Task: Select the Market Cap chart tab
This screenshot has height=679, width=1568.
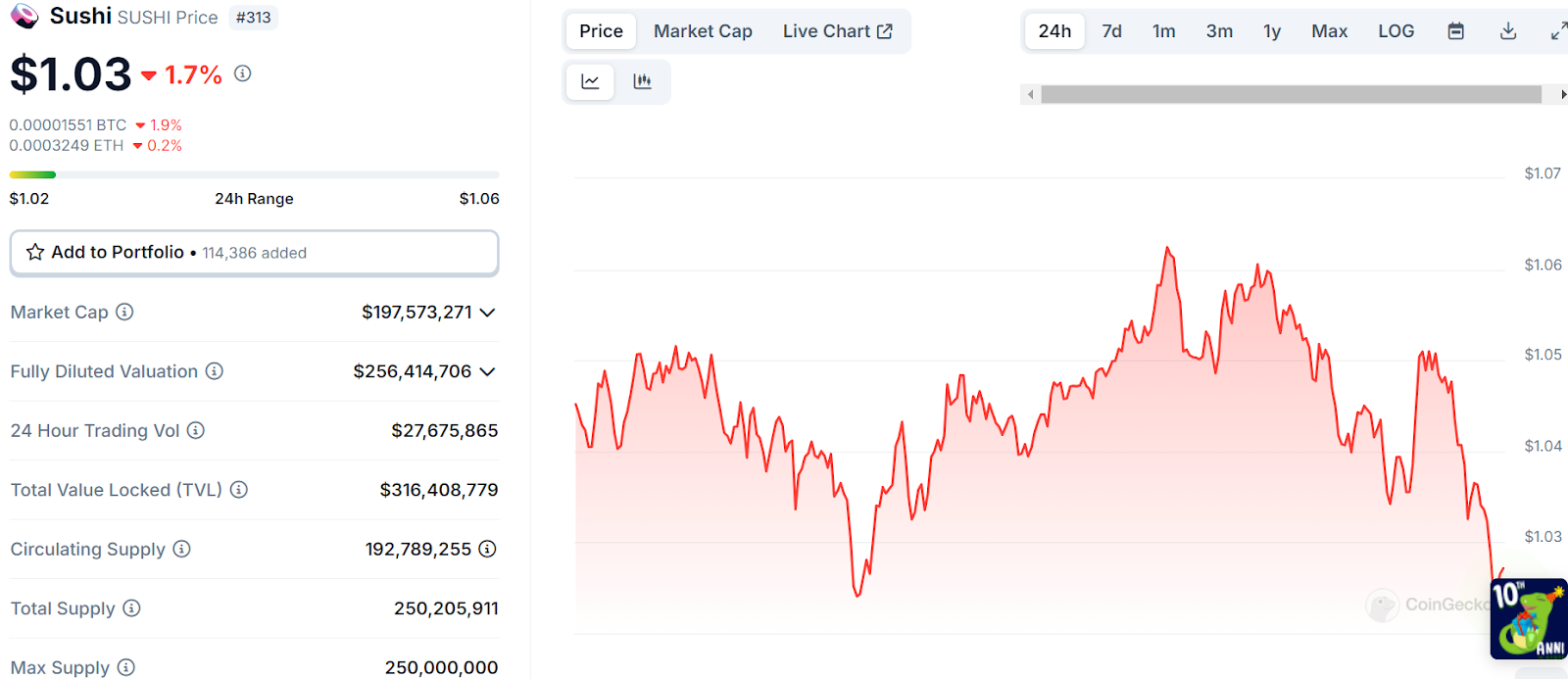Action: pos(703,31)
